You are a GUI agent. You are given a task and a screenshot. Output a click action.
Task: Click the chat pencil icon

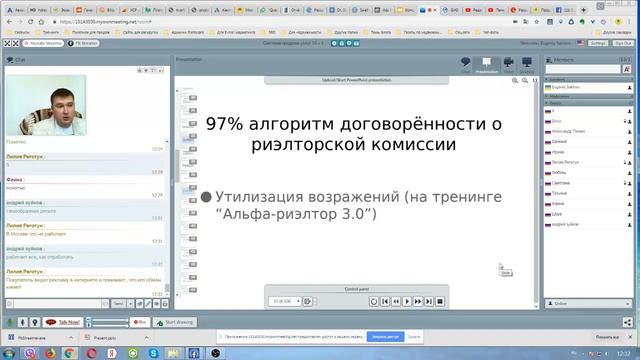(x=148, y=304)
